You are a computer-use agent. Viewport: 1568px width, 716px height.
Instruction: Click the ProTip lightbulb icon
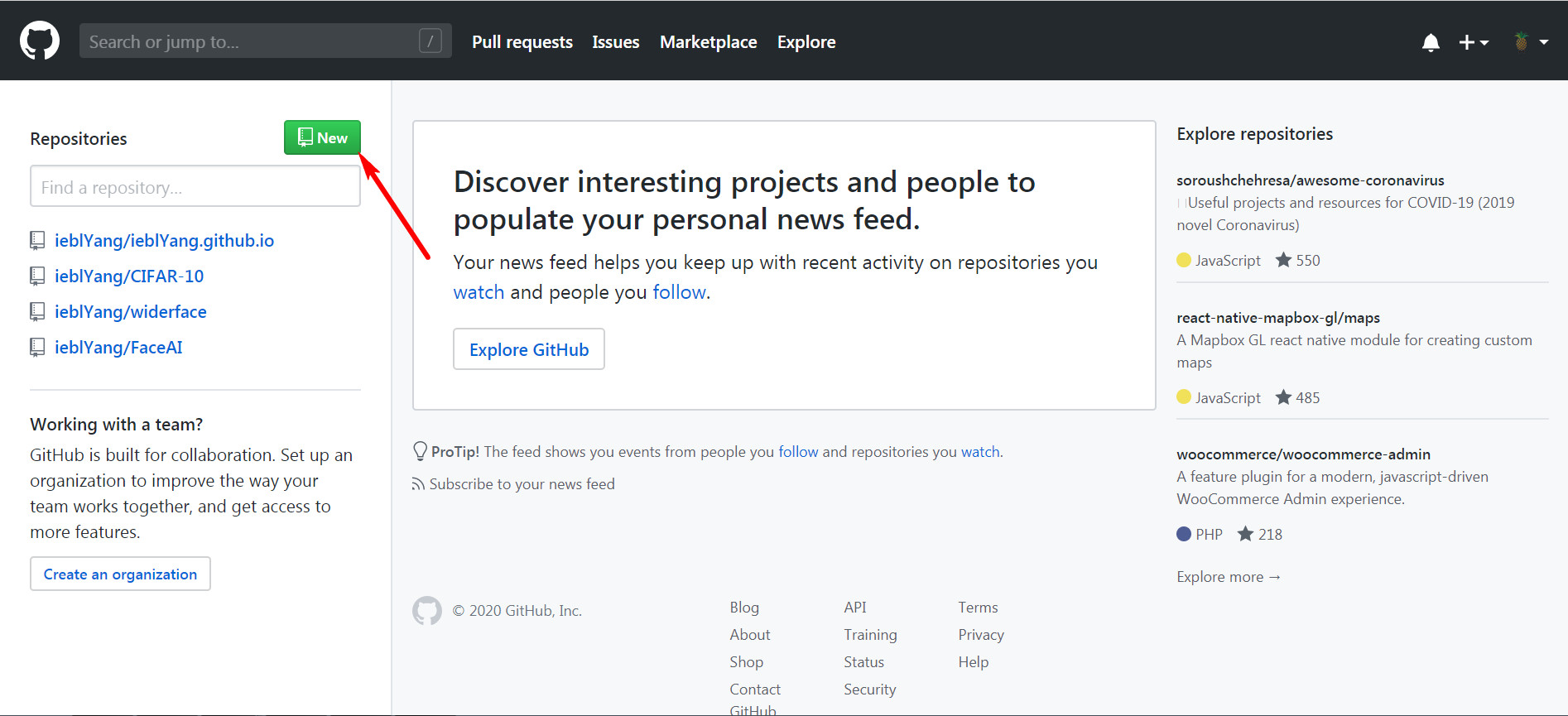point(420,451)
